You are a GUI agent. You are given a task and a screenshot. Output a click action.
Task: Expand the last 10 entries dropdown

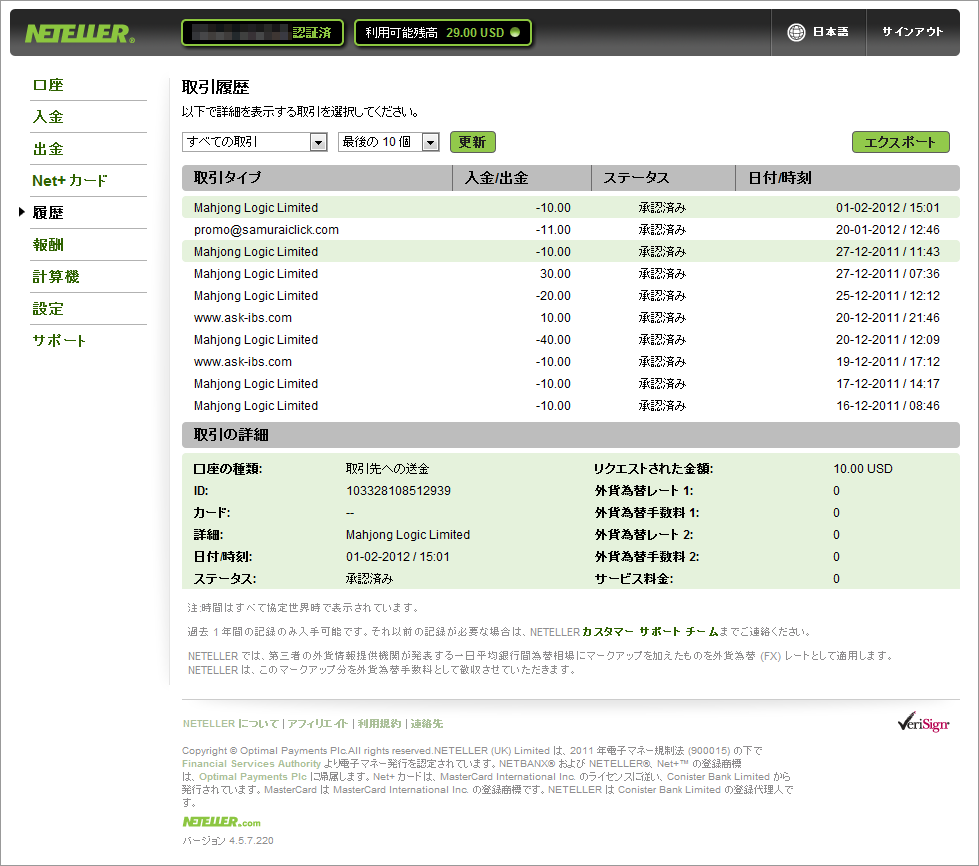[389, 142]
